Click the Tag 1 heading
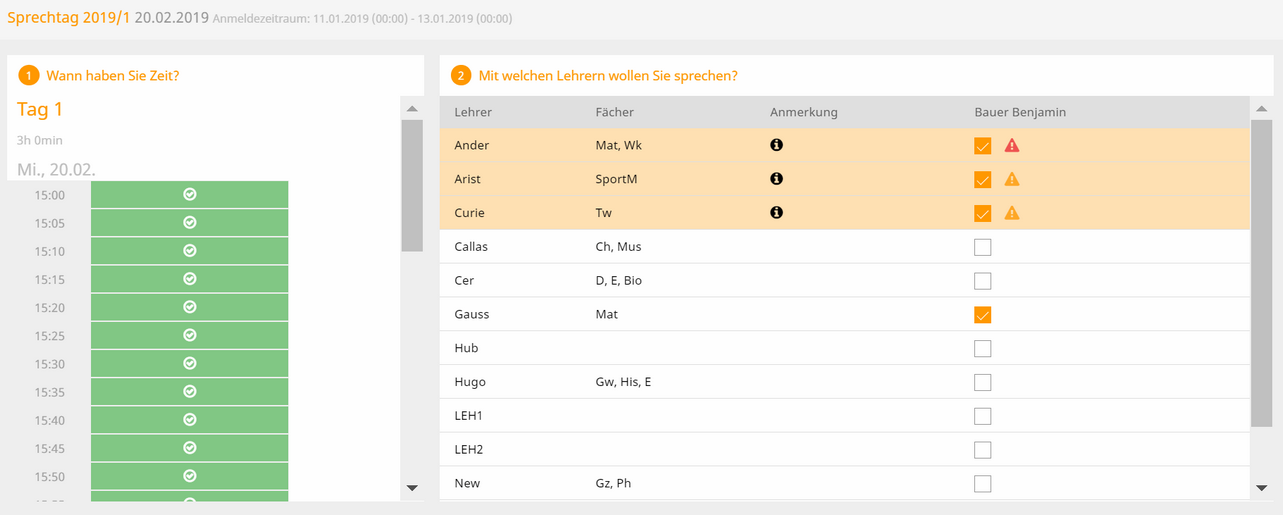The width and height of the screenshot is (1283, 515). click(40, 109)
